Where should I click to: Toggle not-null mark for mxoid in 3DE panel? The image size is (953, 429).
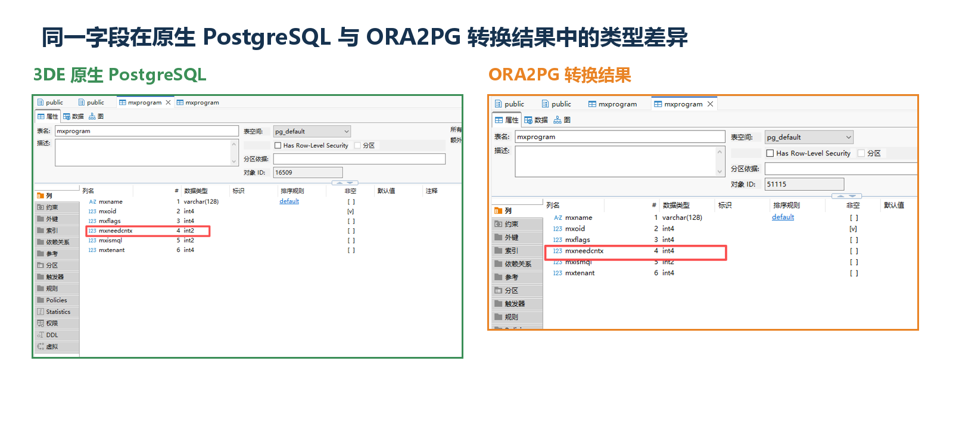coord(351,211)
